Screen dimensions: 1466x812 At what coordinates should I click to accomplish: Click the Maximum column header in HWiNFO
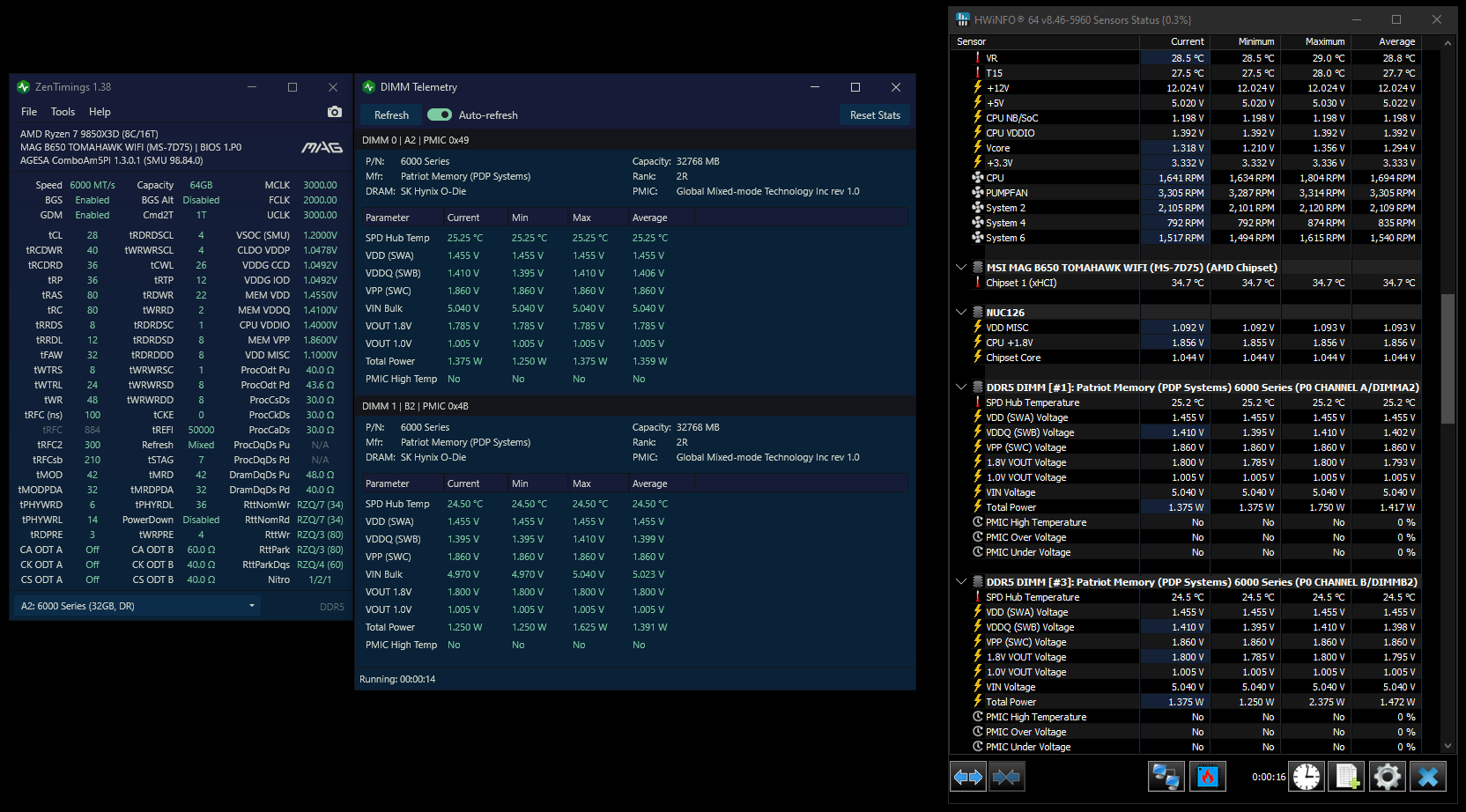(x=1315, y=41)
